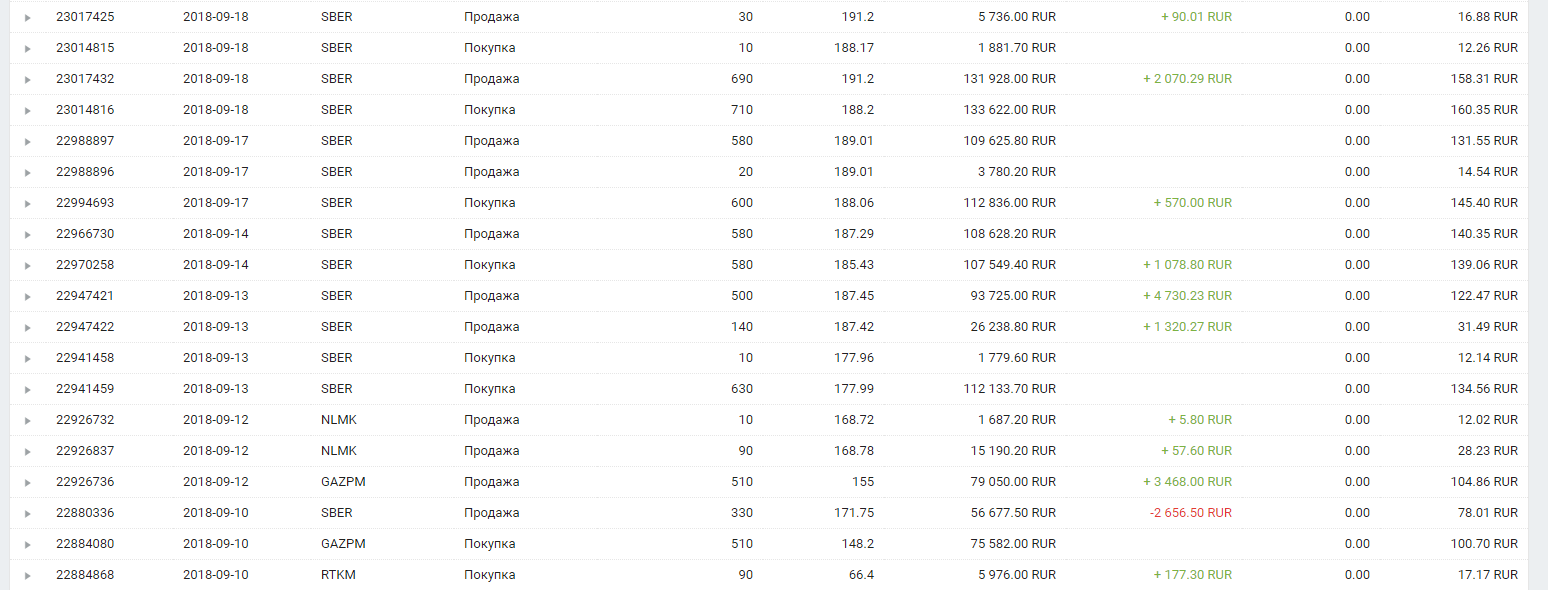
Task: Expand RTKM trade row 22884868
Action: 28,575
